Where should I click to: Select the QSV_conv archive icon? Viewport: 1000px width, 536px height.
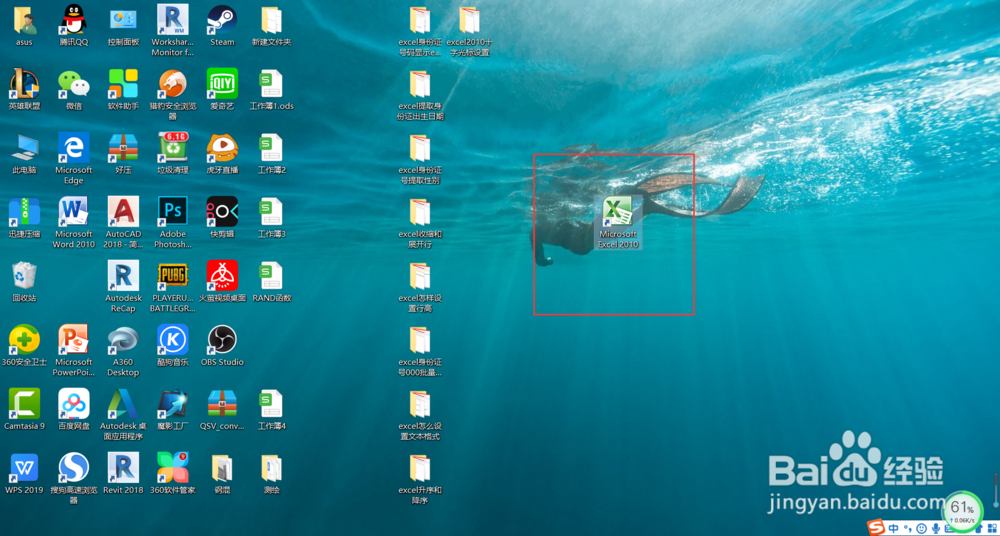tap(222, 409)
